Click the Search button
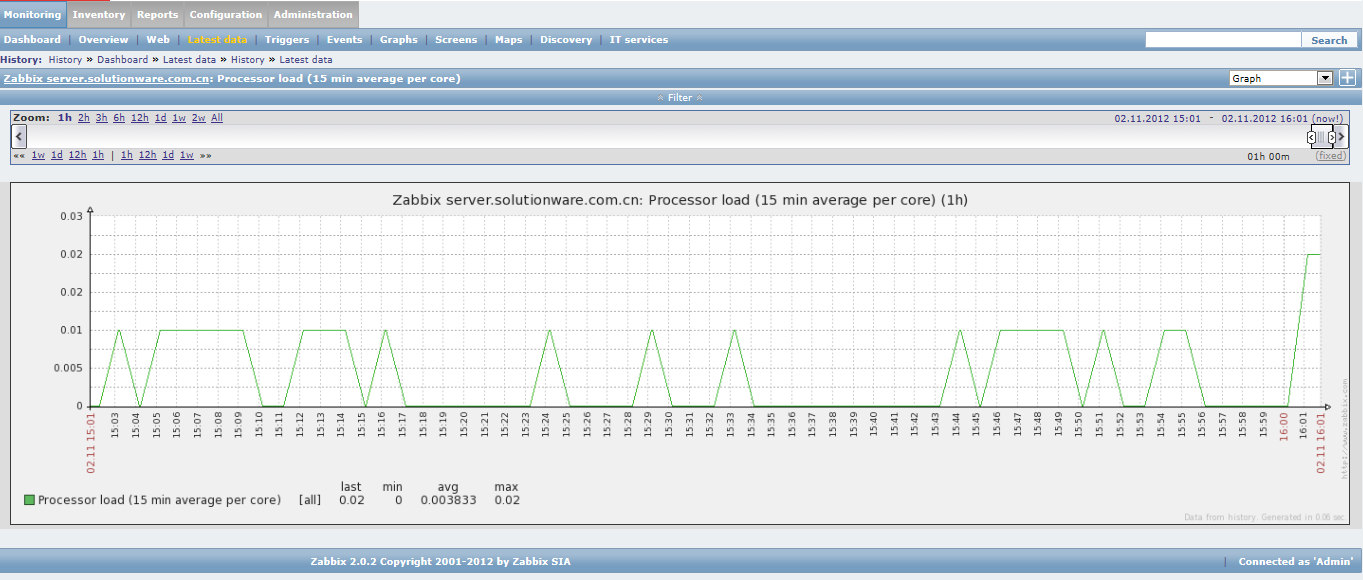Image resolution: width=1363 pixels, height=580 pixels. tap(1329, 40)
